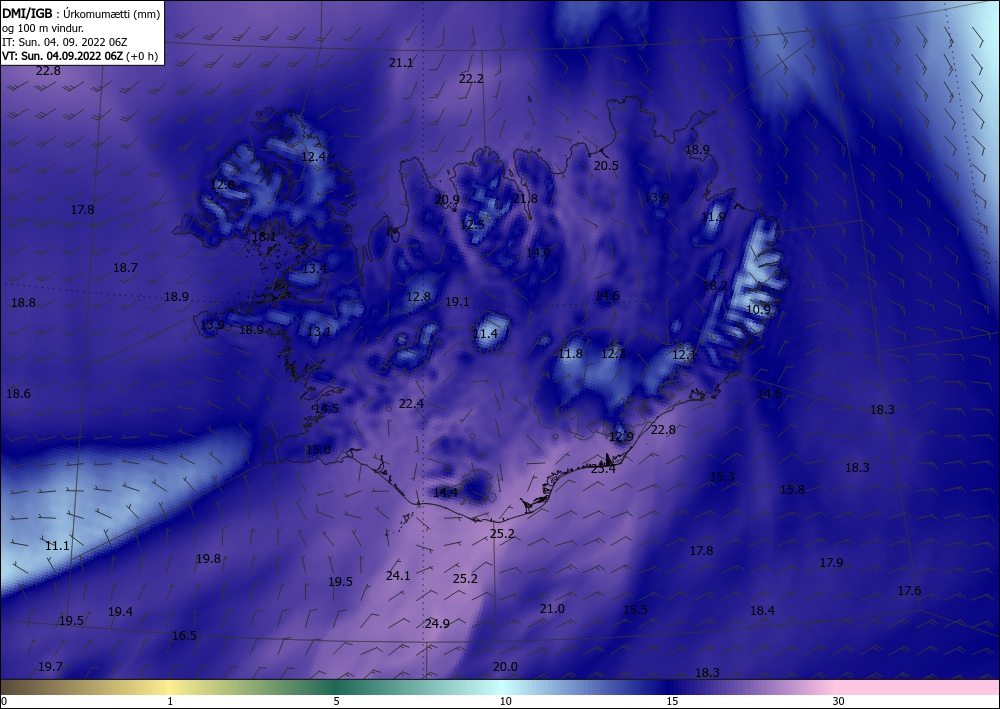
Task: Click the 19.8 value label
Action: 209,559
